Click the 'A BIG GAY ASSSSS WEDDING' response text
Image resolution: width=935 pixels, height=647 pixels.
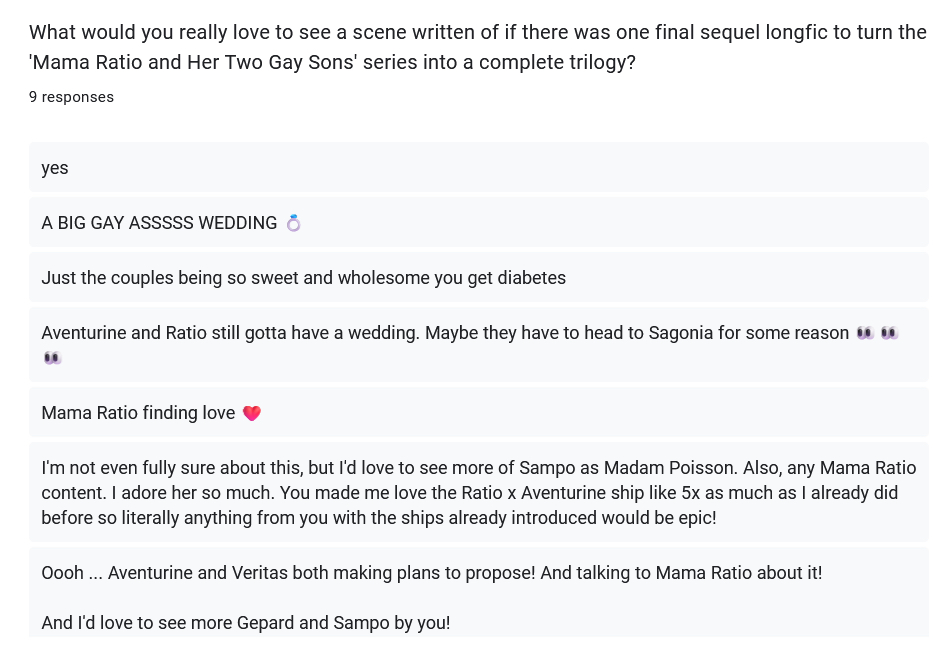159,223
